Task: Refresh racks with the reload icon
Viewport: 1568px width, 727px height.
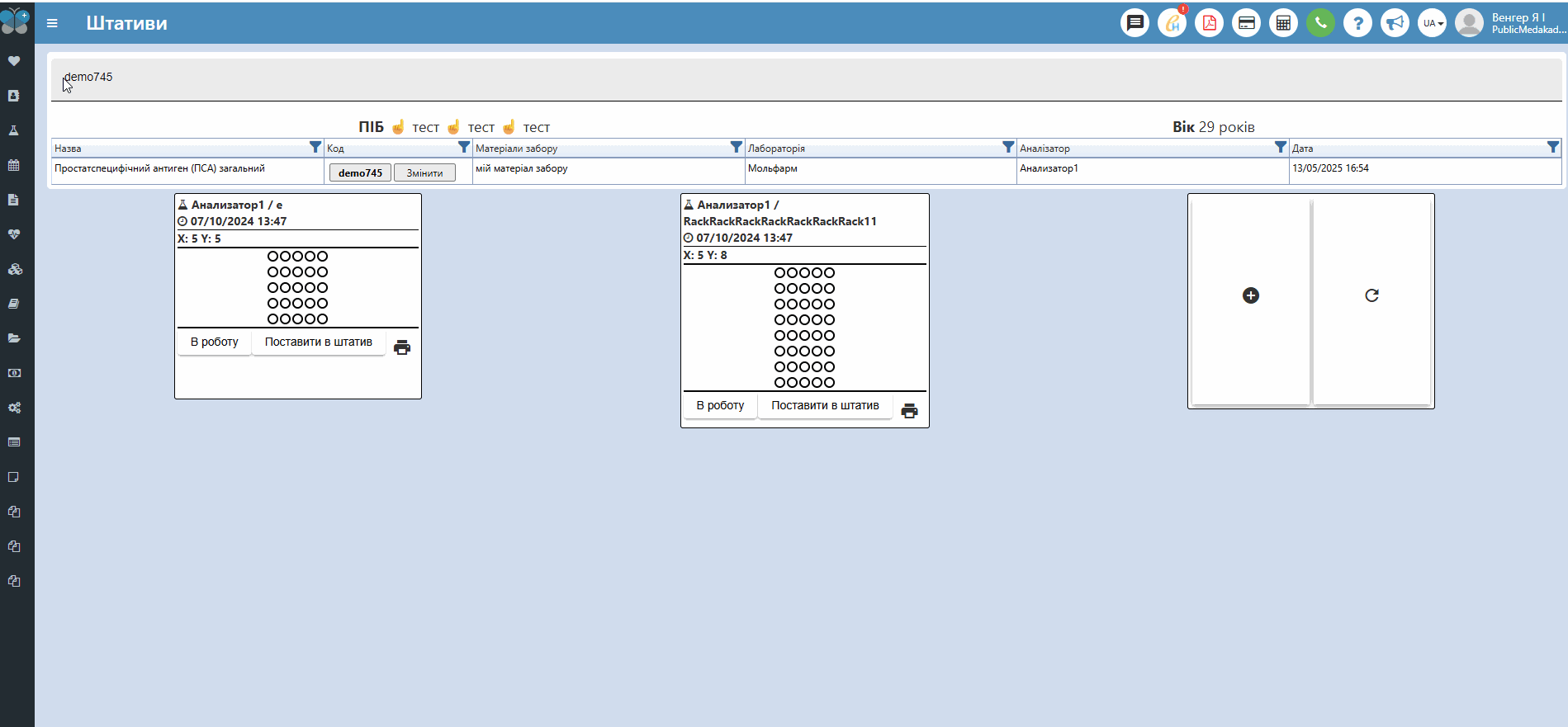Action: 1371,295
